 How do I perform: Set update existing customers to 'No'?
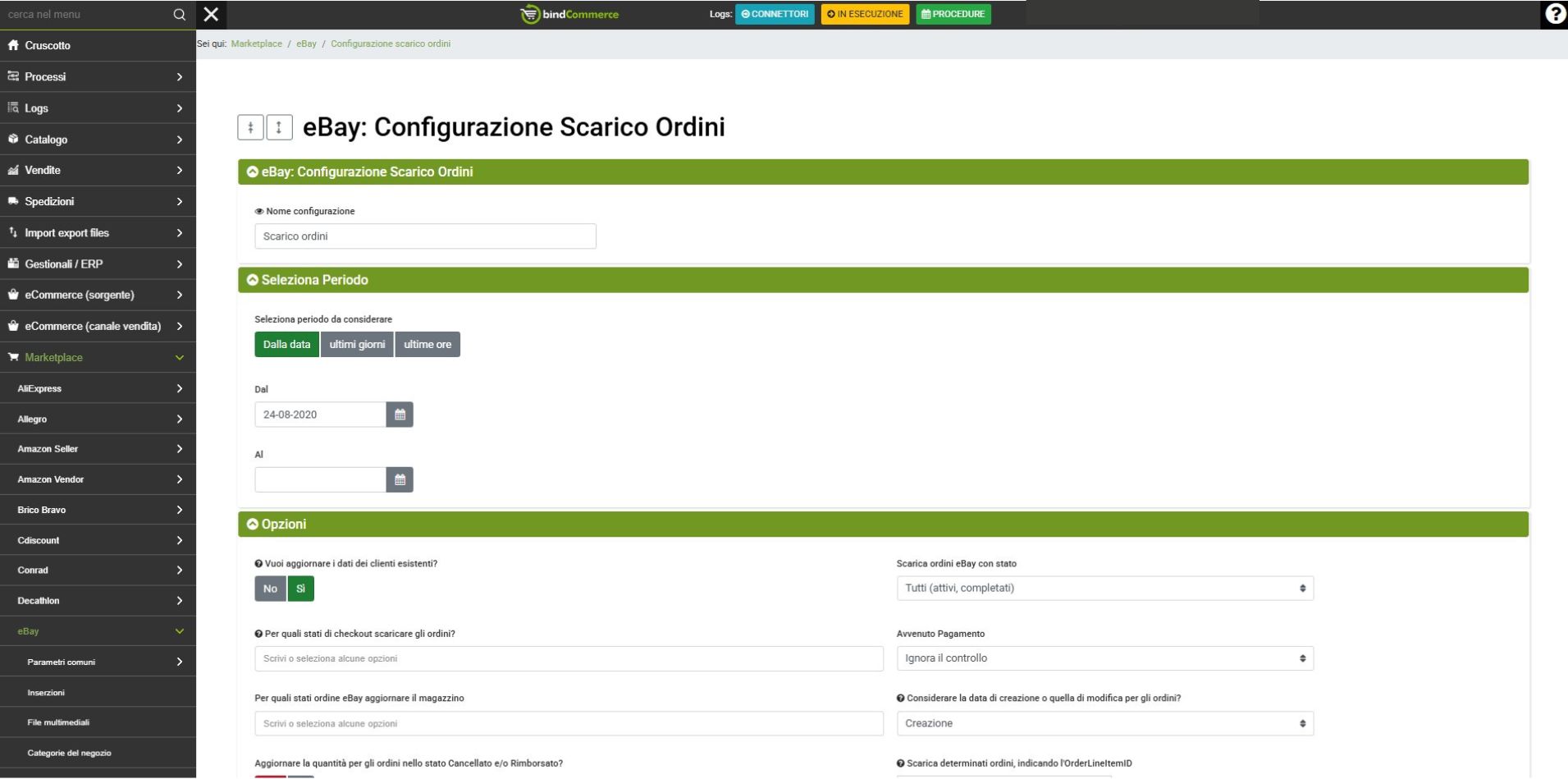[270, 589]
